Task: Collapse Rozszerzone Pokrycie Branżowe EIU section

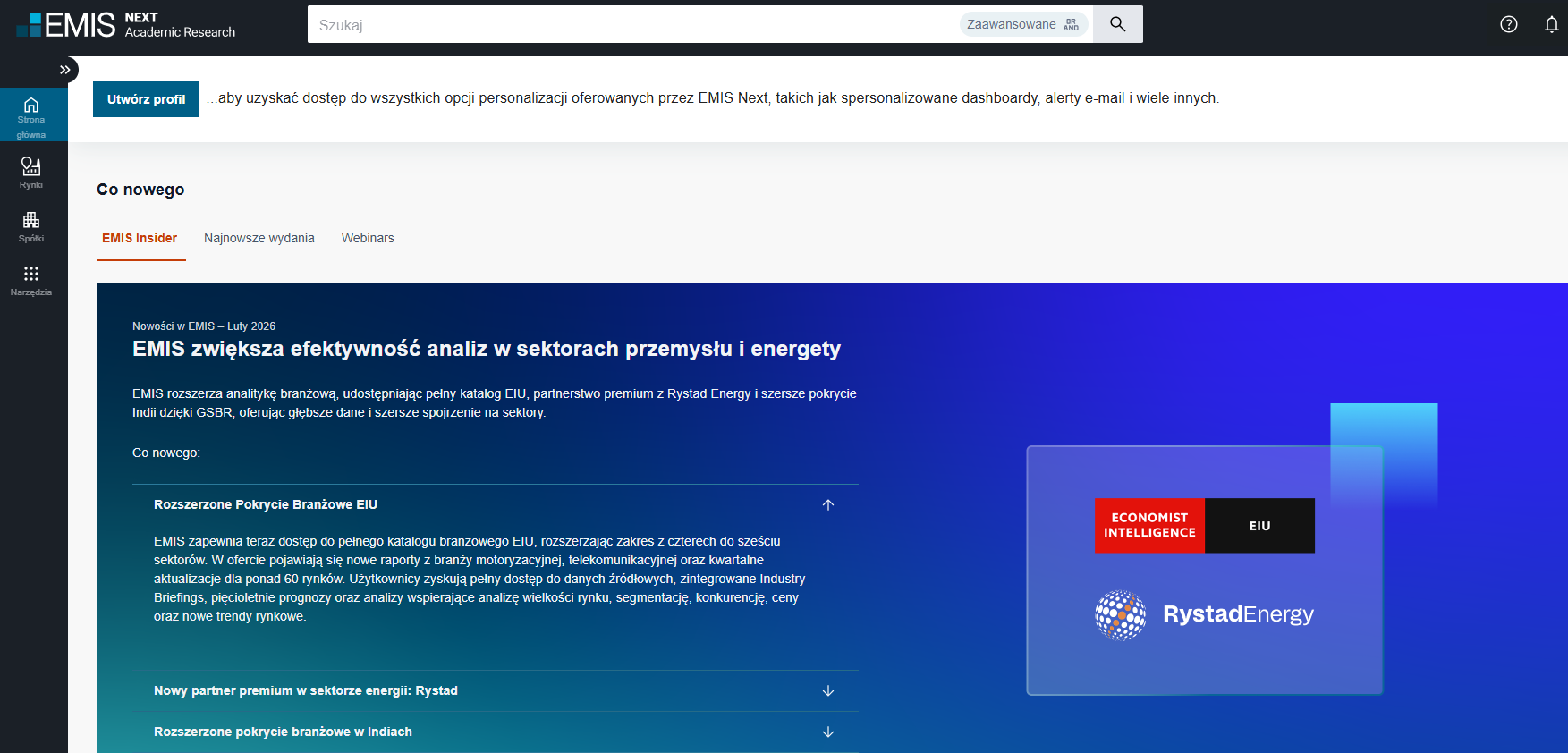Action: point(827,504)
